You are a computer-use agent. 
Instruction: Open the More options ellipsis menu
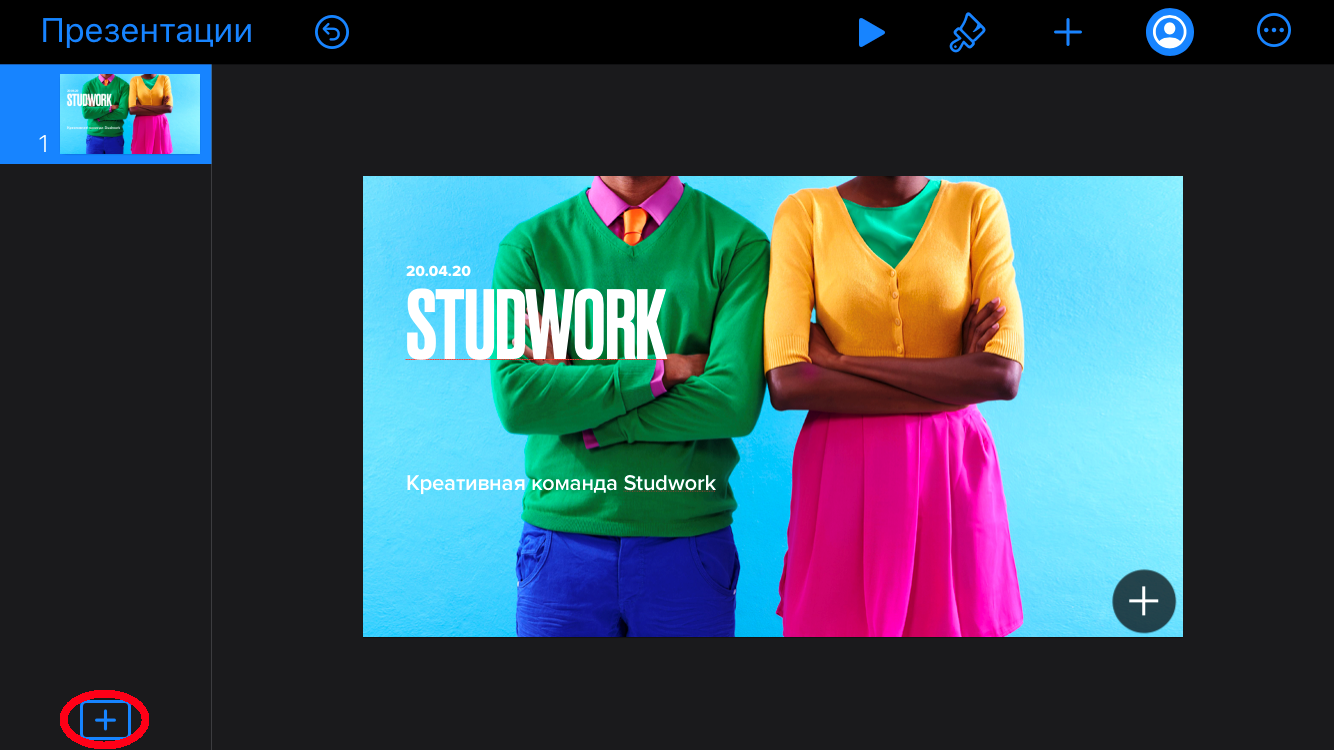pyautogui.click(x=1274, y=31)
